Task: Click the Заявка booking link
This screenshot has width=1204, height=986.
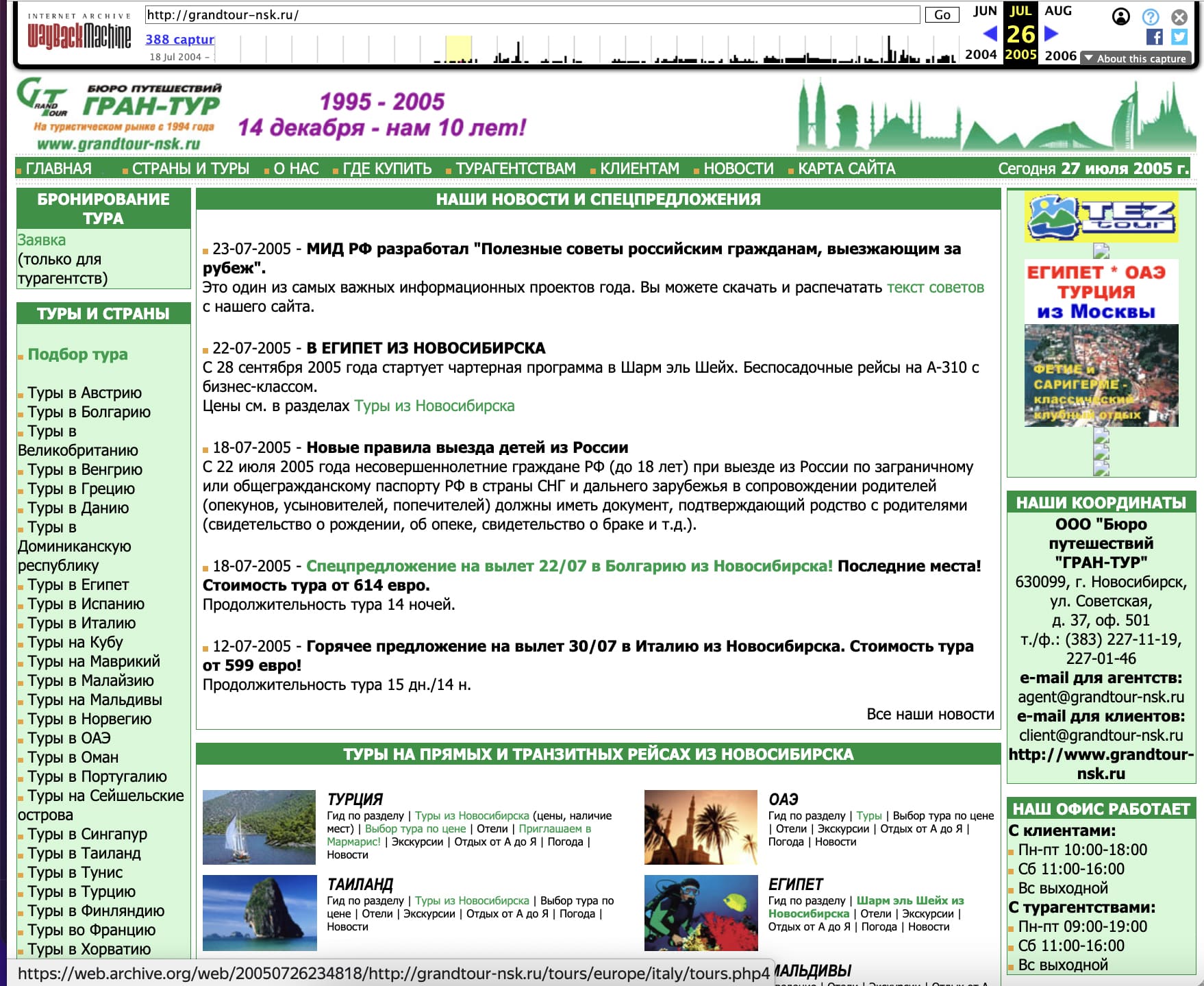Action: point(42,240)
